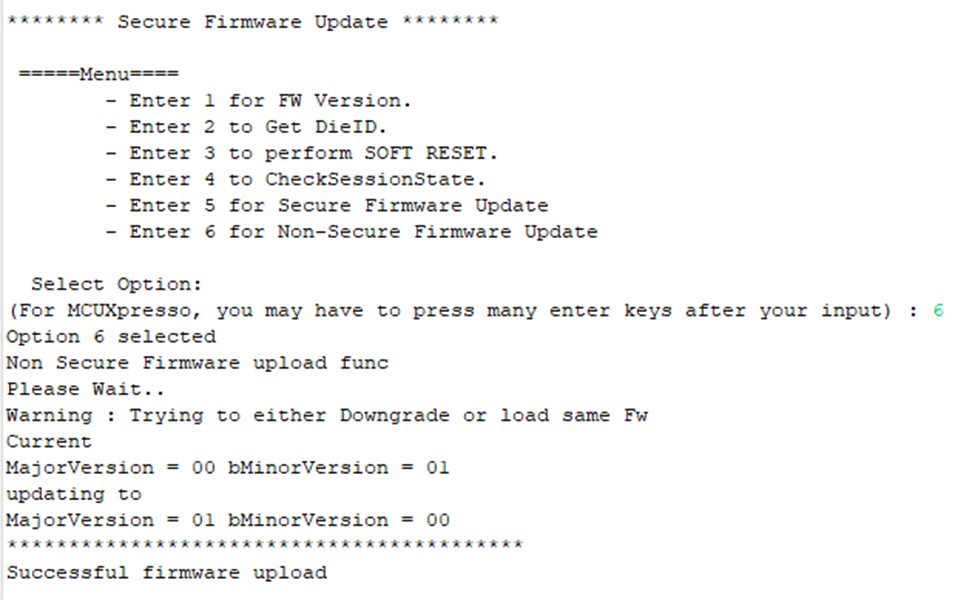Click the "updating to" line

74,494
